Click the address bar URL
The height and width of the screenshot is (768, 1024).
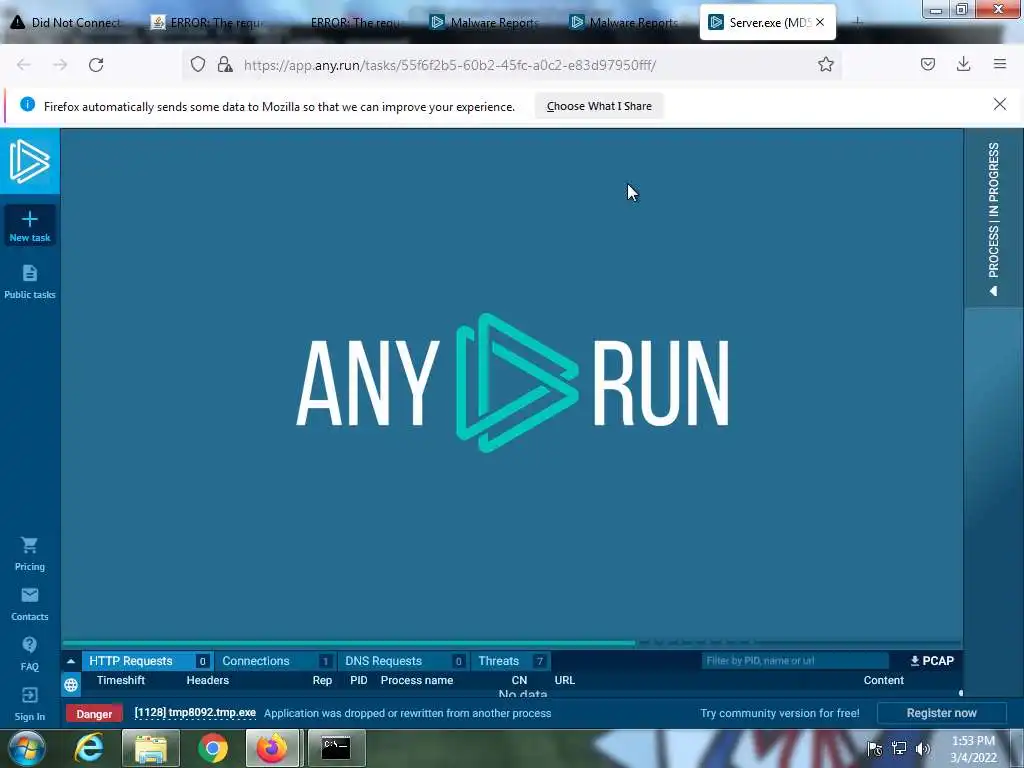coord(450,65)
